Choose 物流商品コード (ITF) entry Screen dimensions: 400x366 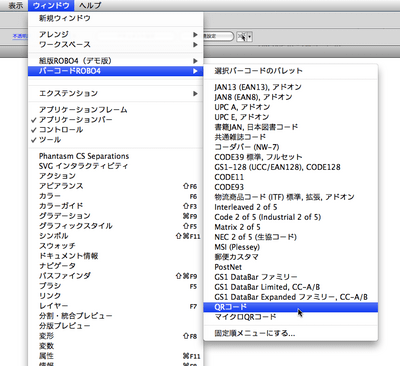[x=291, y=197]
